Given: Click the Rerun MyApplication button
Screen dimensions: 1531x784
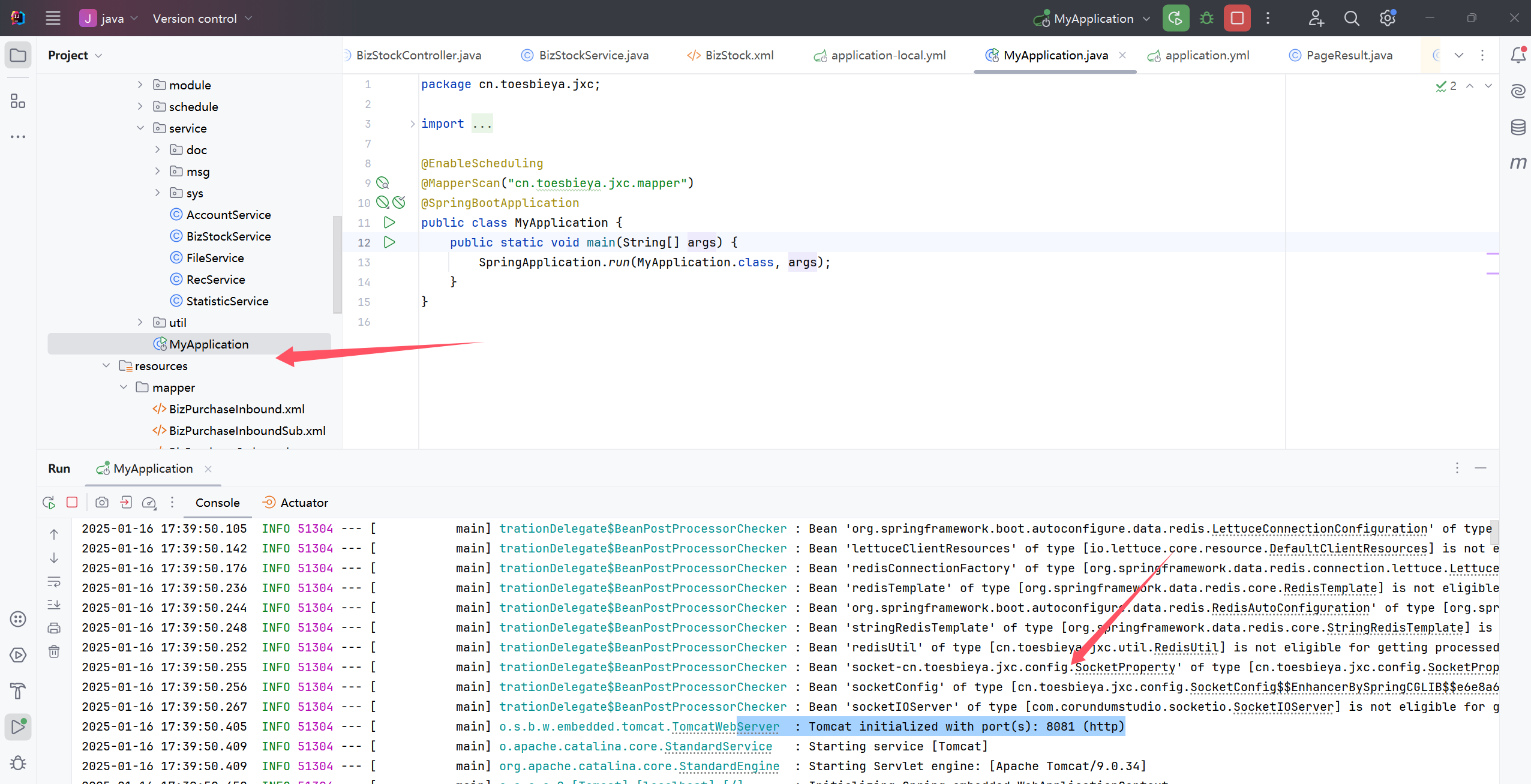Looking at the screenshot, I should coord(48,503).
